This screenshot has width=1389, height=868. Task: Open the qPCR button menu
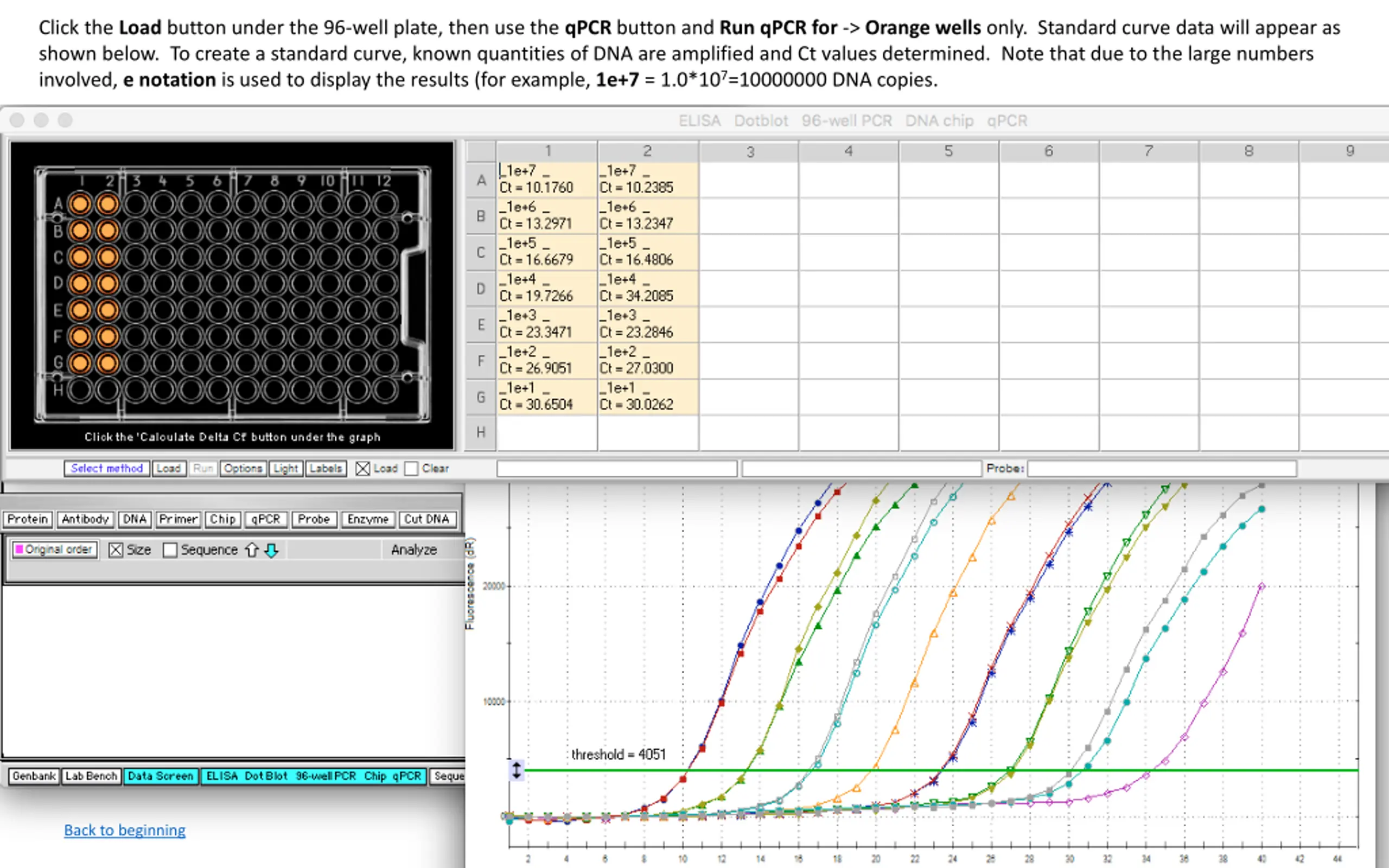coord(265,519)
